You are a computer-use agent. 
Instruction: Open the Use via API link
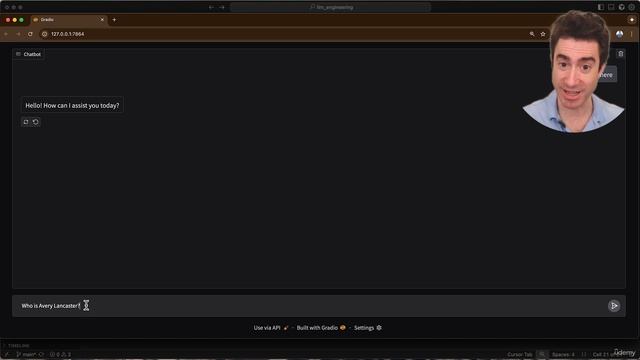271,328
